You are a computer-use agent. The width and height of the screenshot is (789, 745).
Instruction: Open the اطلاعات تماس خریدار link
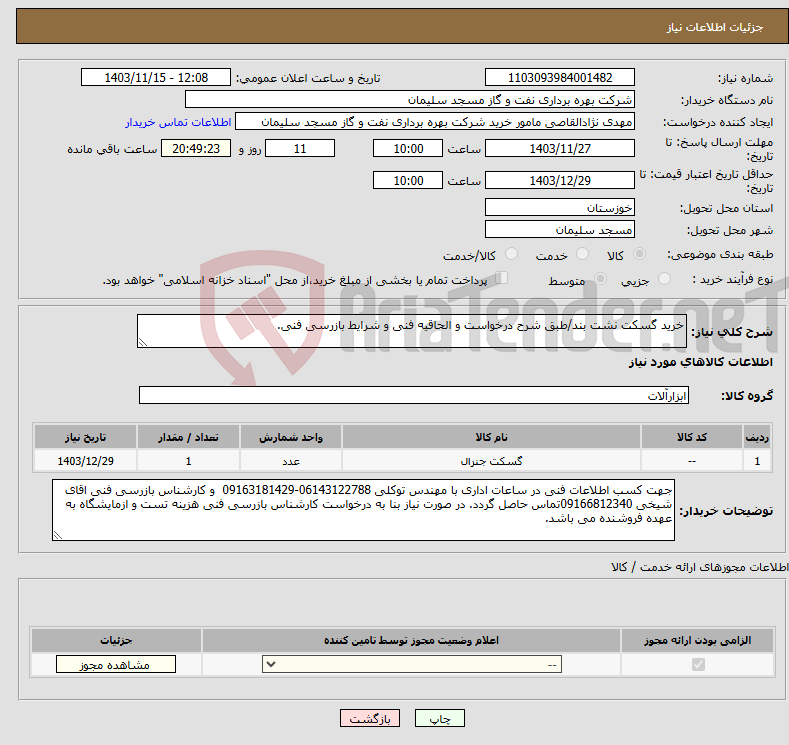point(178,122)
